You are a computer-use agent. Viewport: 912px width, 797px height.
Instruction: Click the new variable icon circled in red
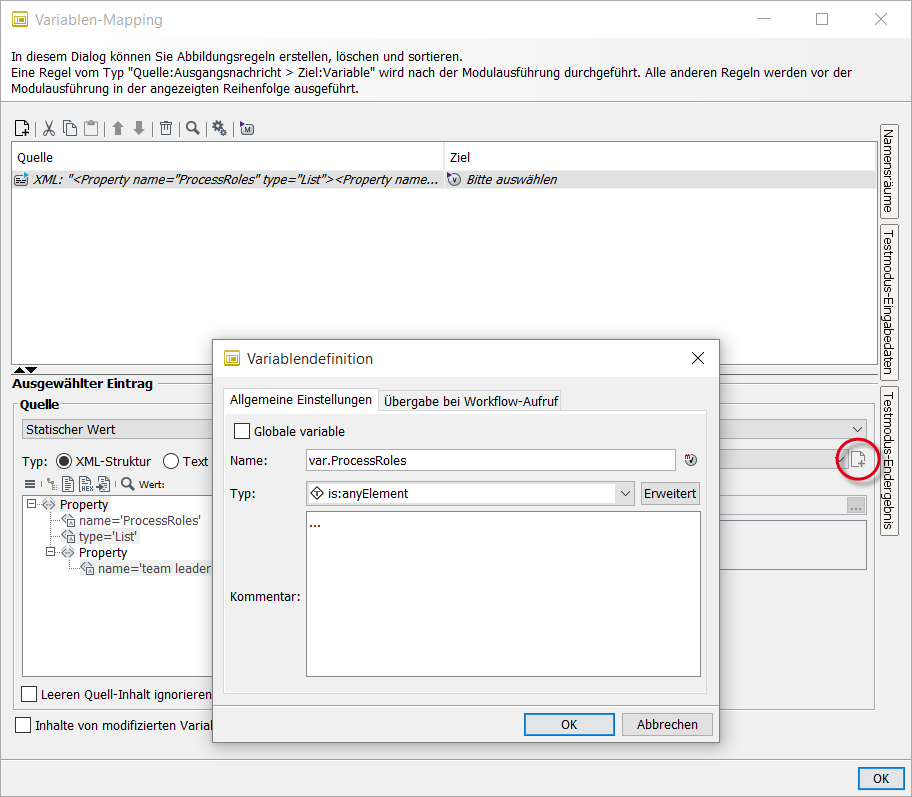[x=858, y=460]
